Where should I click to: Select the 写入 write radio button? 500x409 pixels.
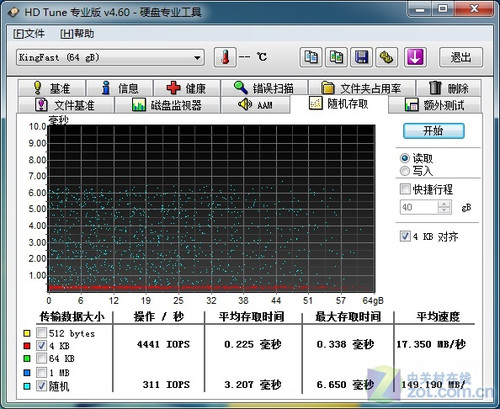405,171
